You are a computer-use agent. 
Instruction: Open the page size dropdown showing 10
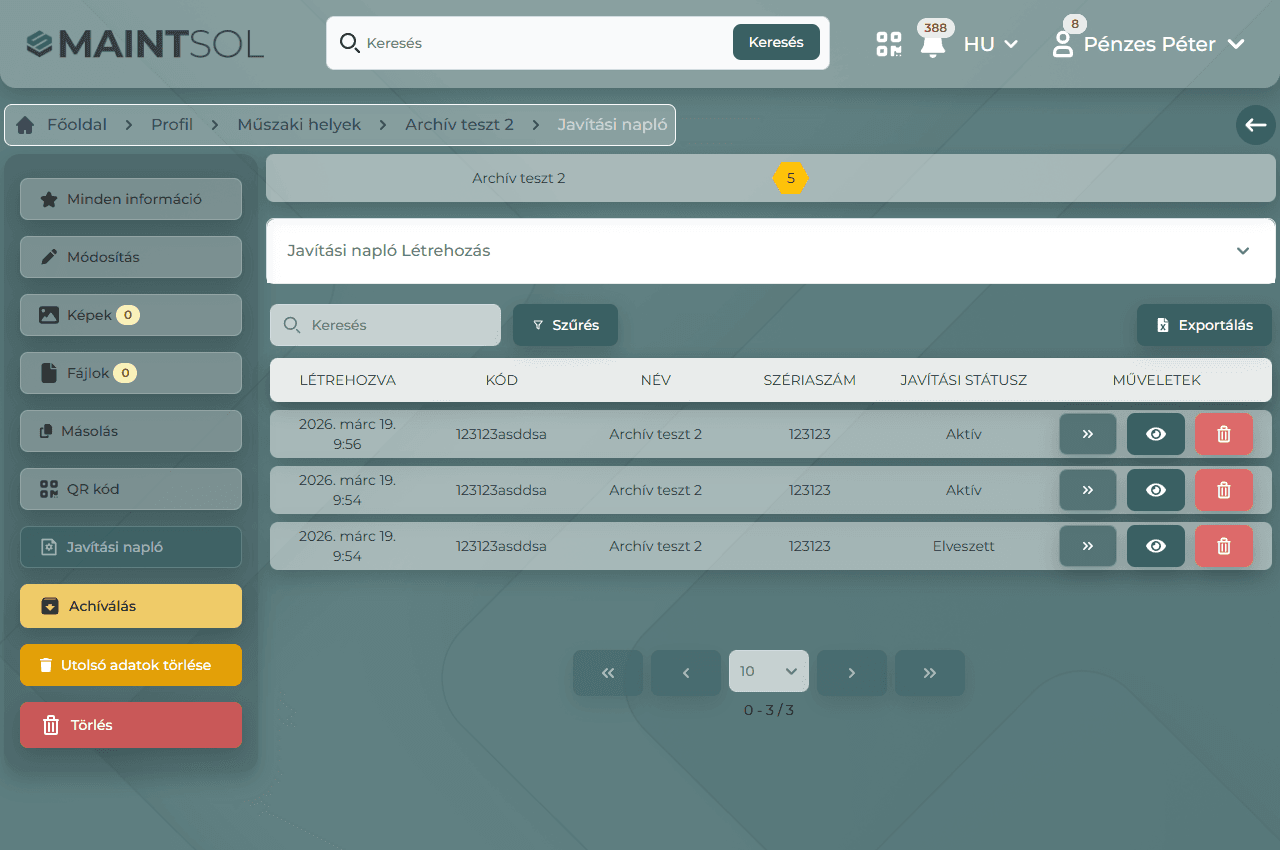tap(768, 672)
